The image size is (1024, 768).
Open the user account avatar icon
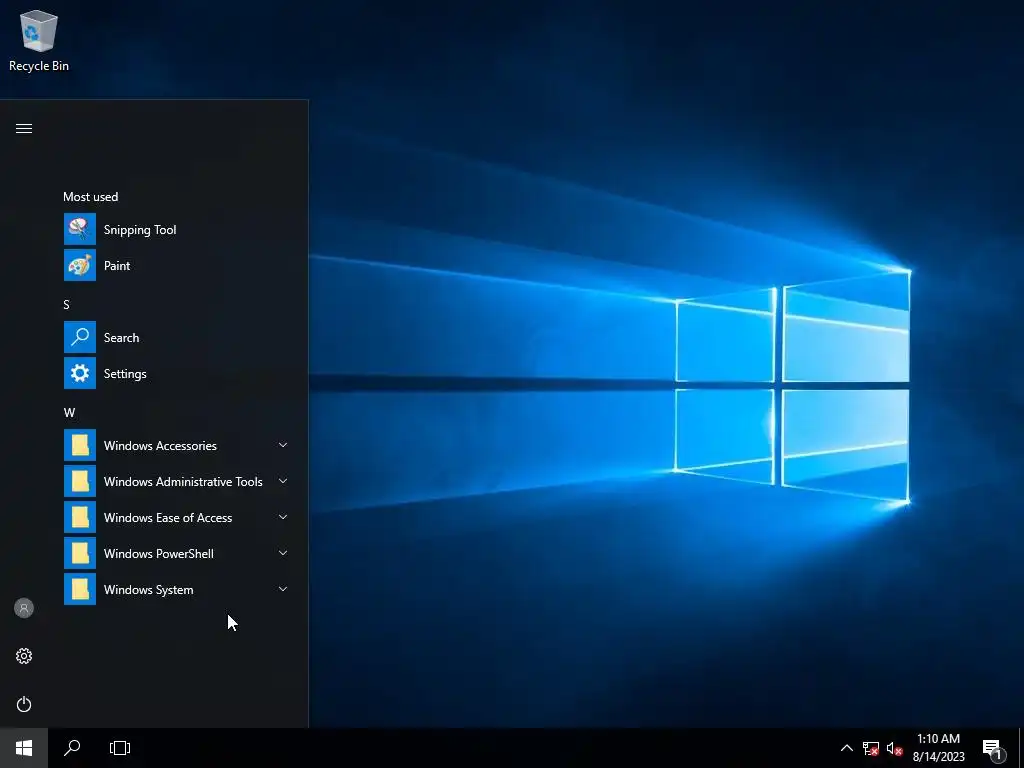[x=24, y=608]
